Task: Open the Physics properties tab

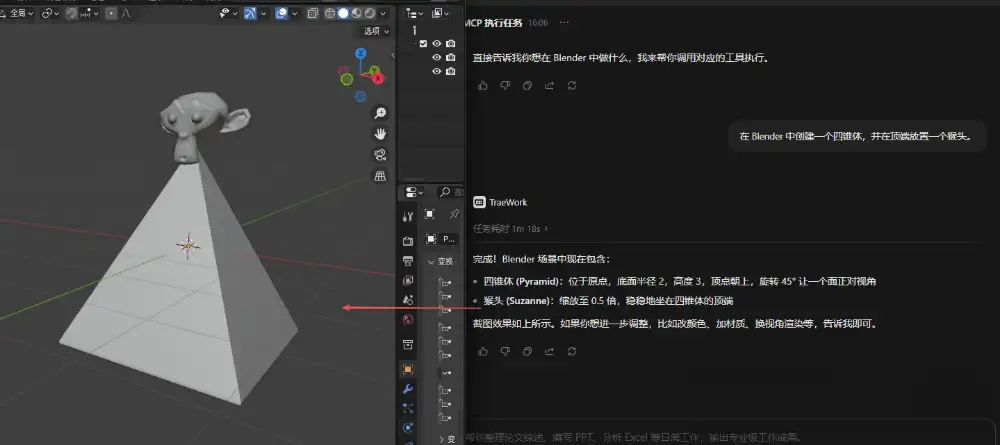Action: tap(408, 427)
